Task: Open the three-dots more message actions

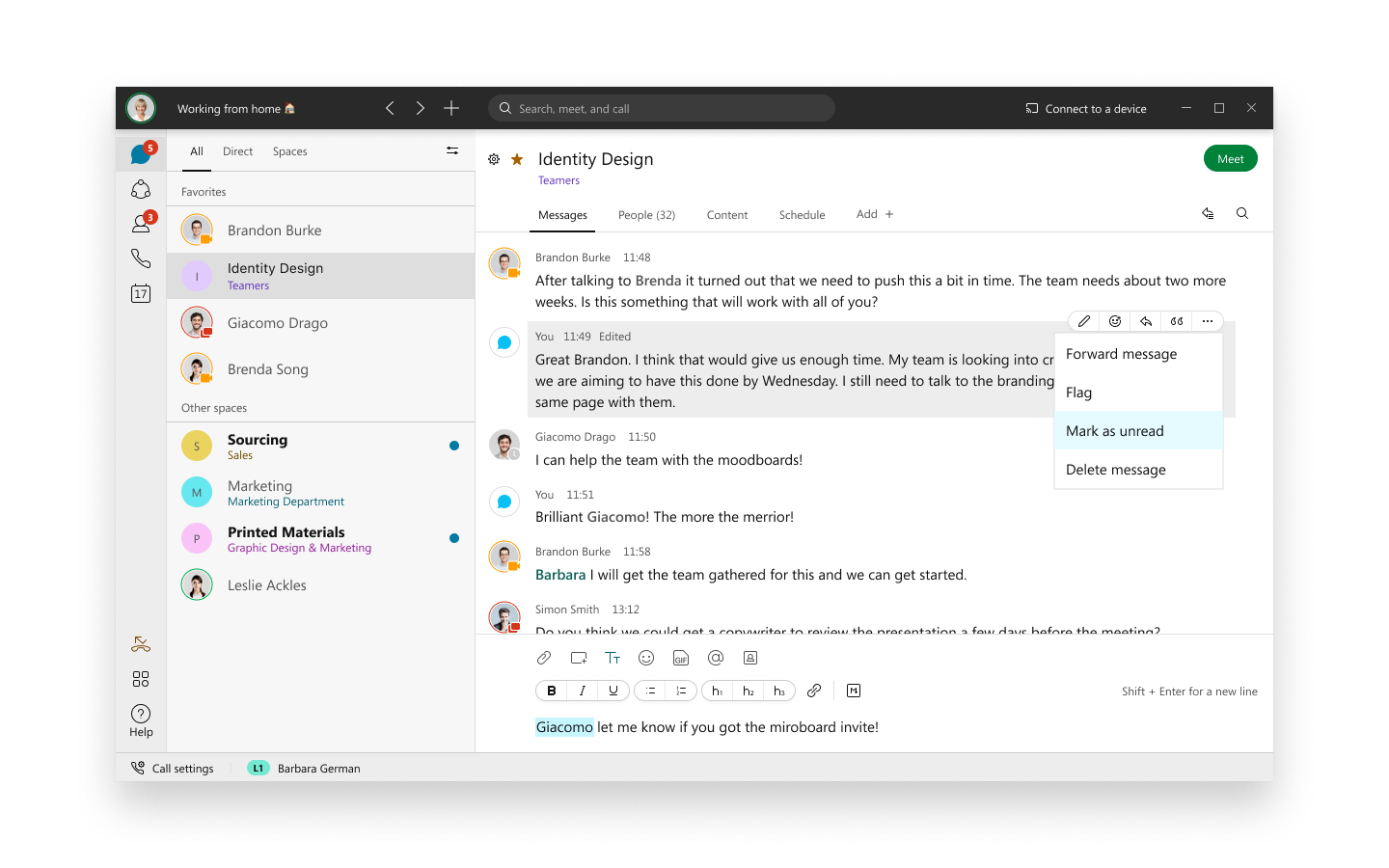Action: pos(1208,321)
